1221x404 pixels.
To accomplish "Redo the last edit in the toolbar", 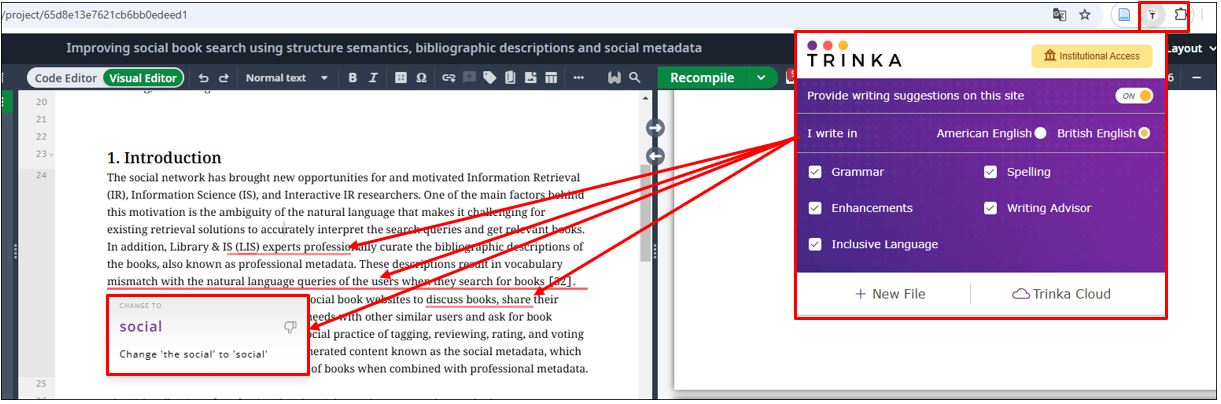I will pyautogui.click(x=224, y=78).
